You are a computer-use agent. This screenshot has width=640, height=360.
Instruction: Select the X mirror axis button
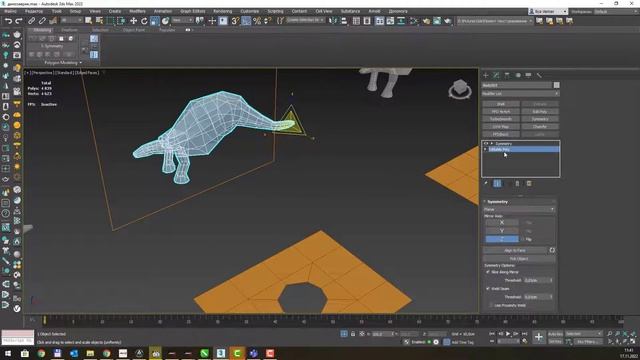pyautogui.click(x=502, y=222)
